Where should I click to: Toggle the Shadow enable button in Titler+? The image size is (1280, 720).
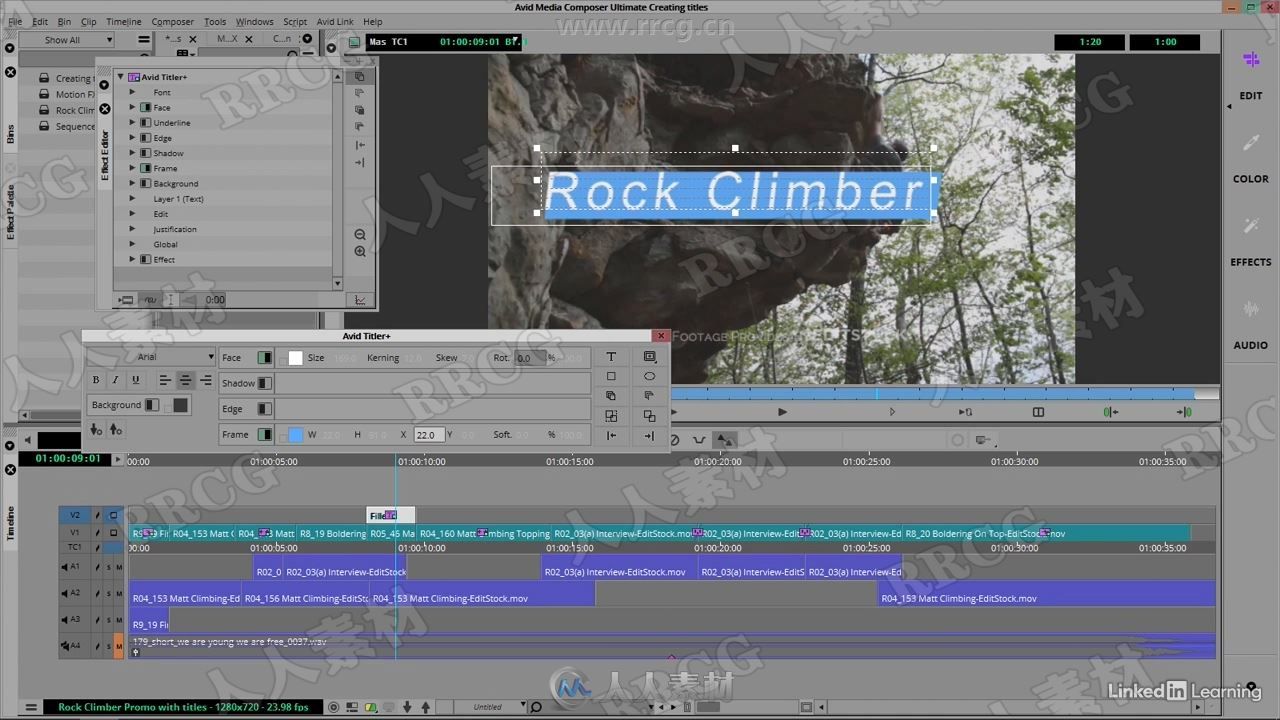click(x=265, y=383)
